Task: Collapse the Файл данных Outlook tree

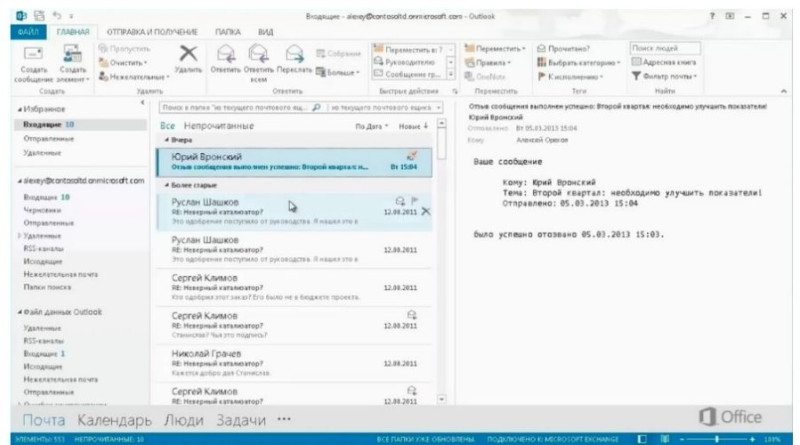Action: tap(19, 312)
